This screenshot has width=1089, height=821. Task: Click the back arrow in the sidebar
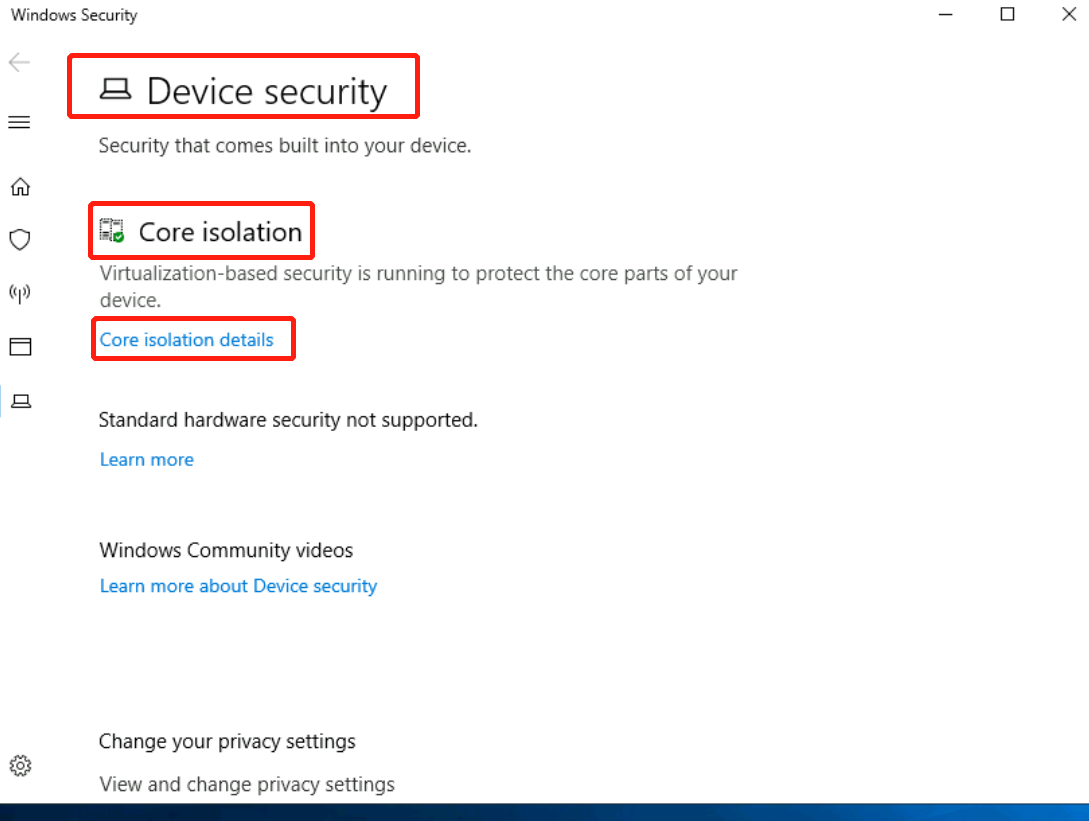[20, 63]
